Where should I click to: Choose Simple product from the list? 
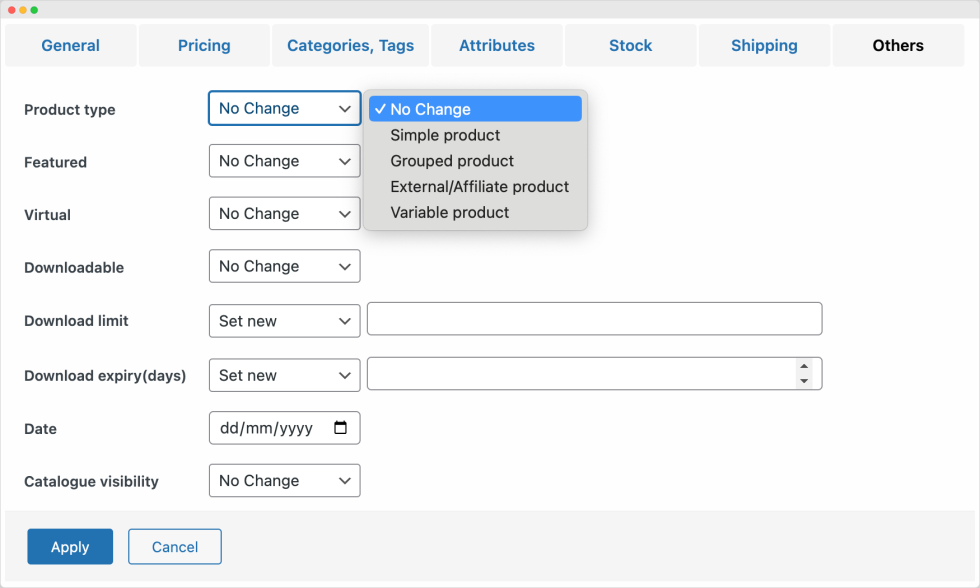(x=445, y=135)
